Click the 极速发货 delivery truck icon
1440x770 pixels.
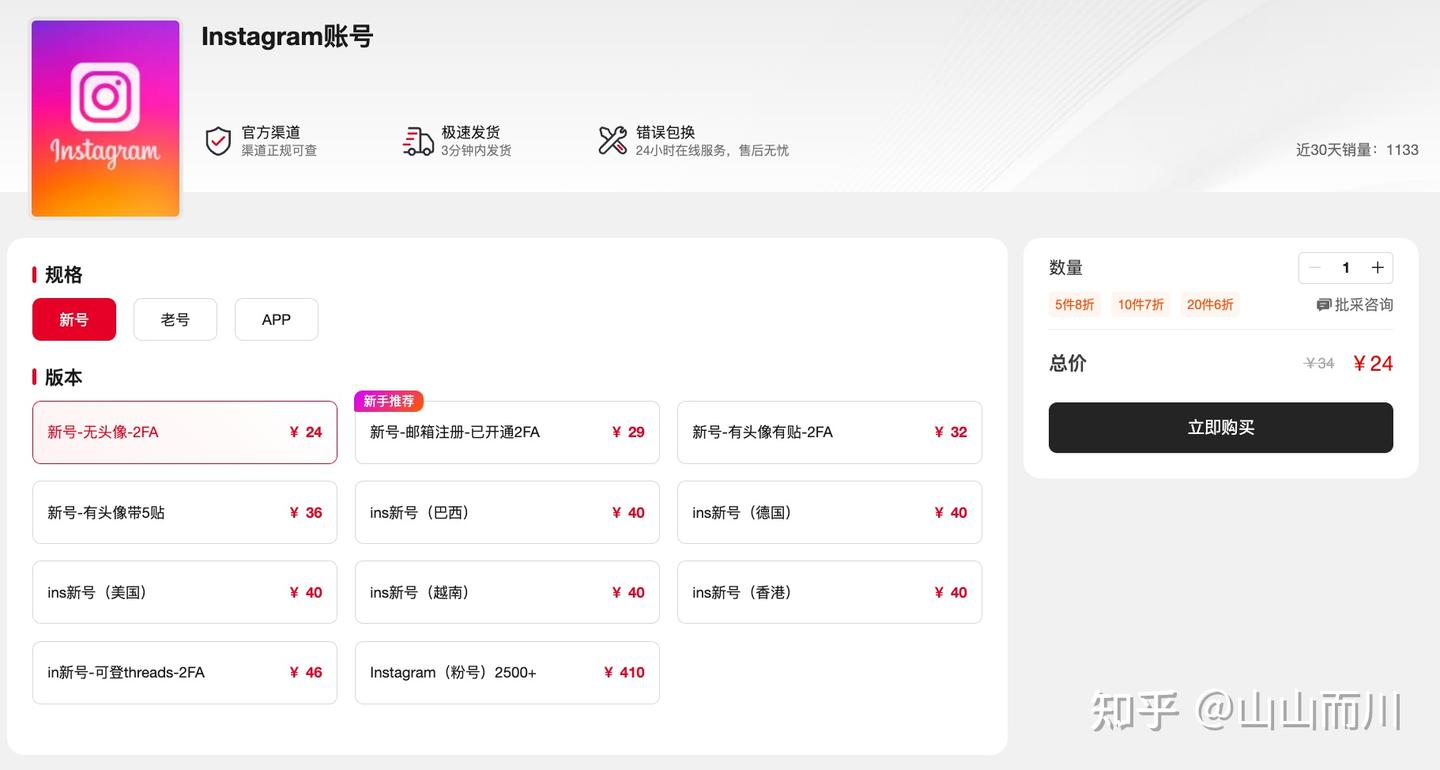(x=417, y=140)
